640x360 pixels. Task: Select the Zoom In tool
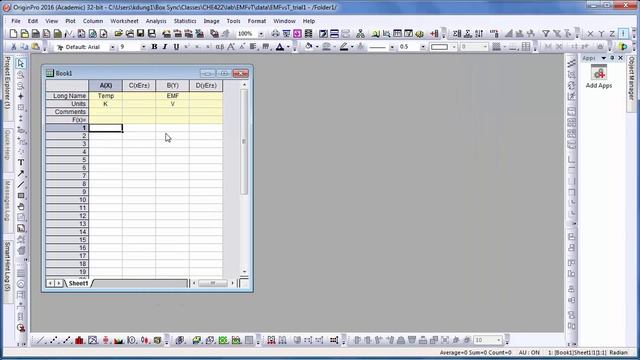(x=21, y=75)
